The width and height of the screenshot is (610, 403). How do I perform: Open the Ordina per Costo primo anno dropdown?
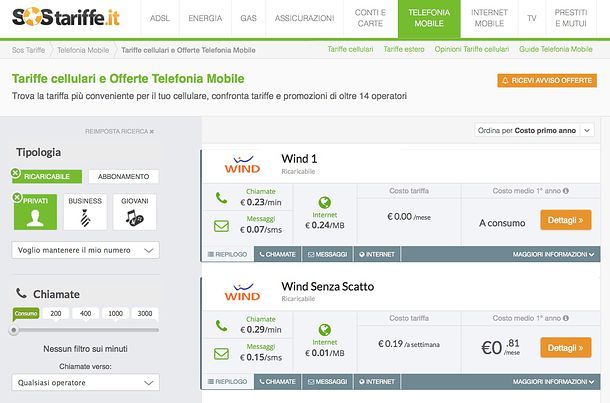(x=534, y=131)
